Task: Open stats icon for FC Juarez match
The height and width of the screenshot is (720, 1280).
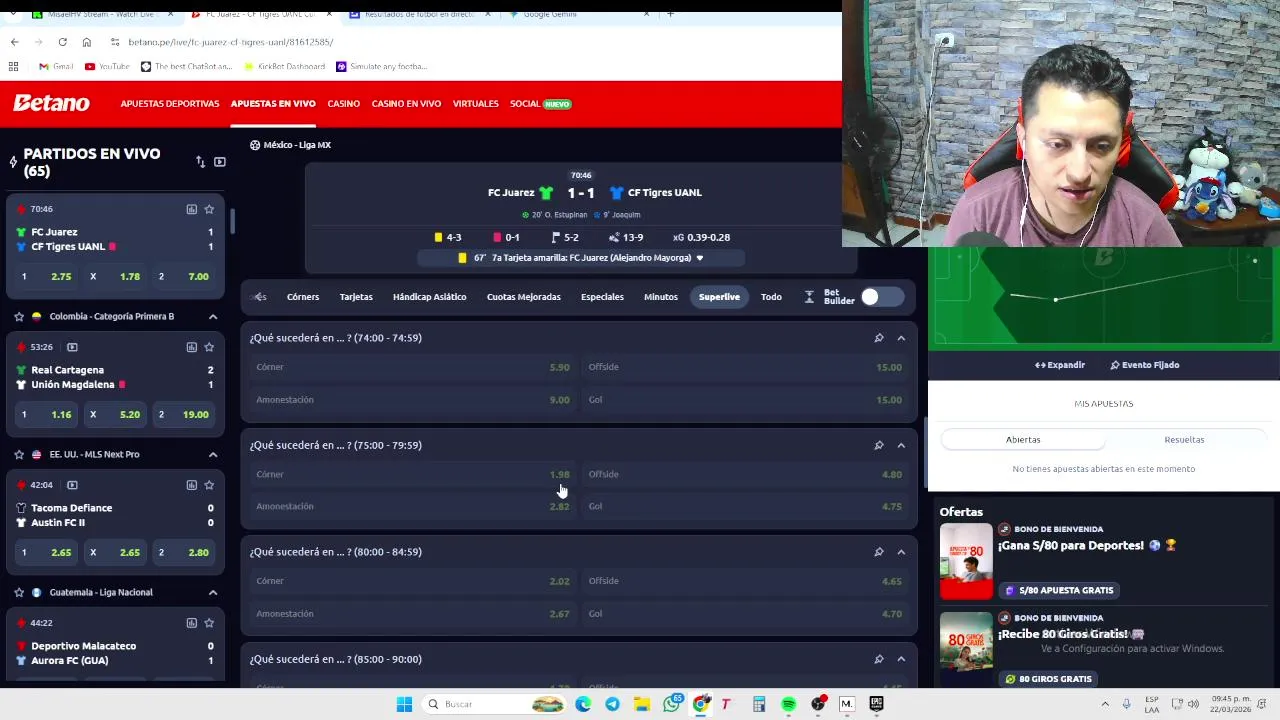Action: tap(191, 209)
